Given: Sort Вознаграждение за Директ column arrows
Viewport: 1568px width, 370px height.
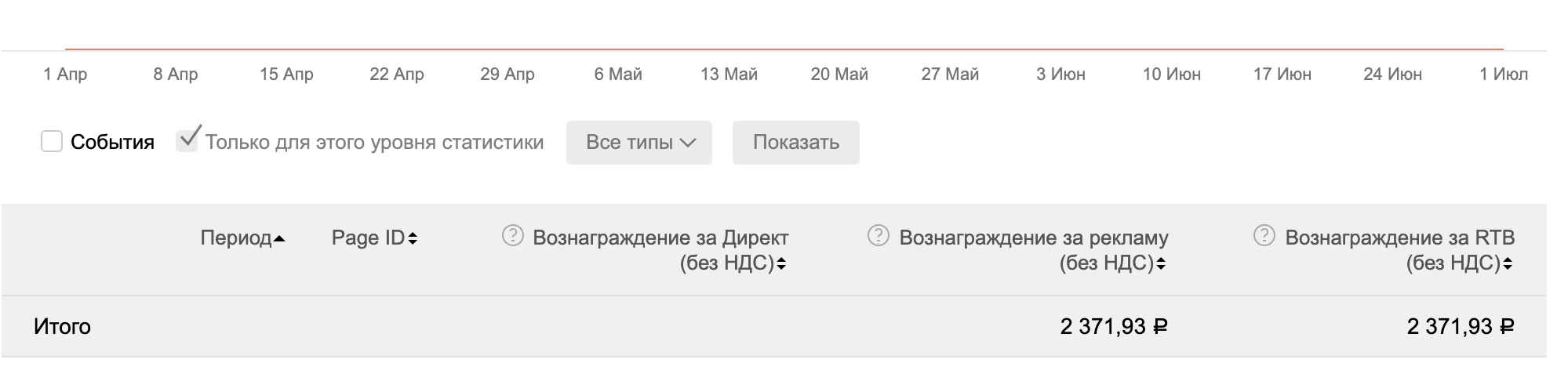Looking at the screenshot, I should click(x=781, y=264).
